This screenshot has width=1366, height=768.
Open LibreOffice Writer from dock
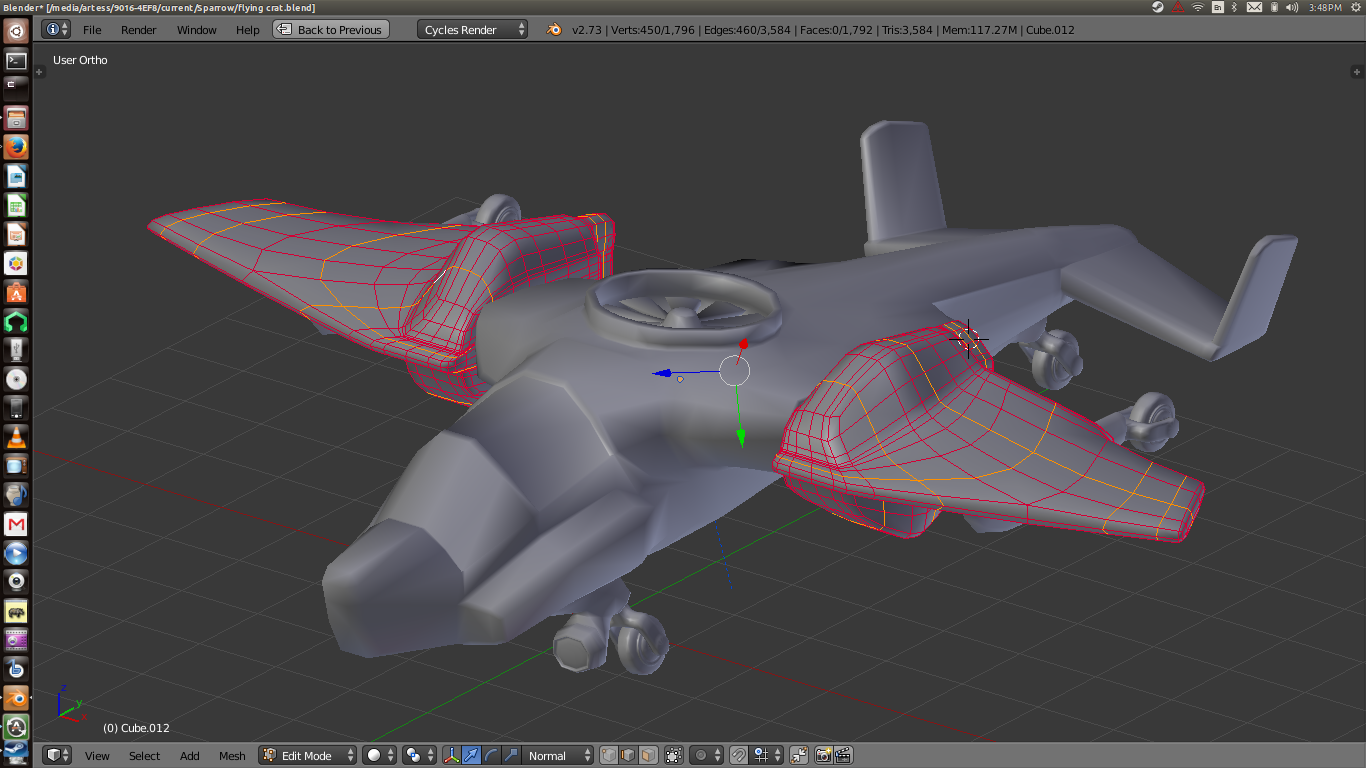(x=16, y=176)
